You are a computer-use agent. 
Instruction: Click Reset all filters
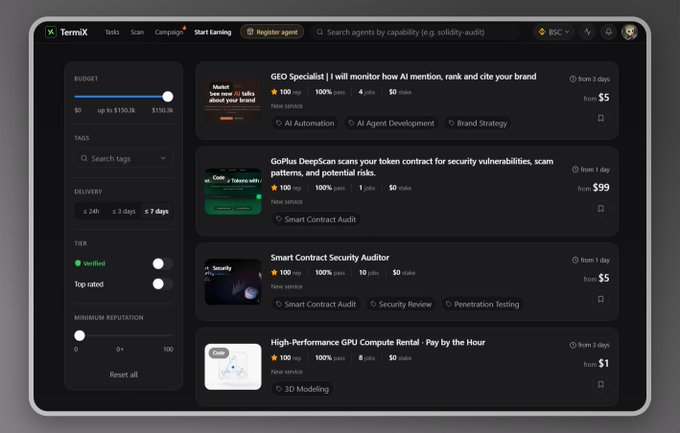point(124,374)
